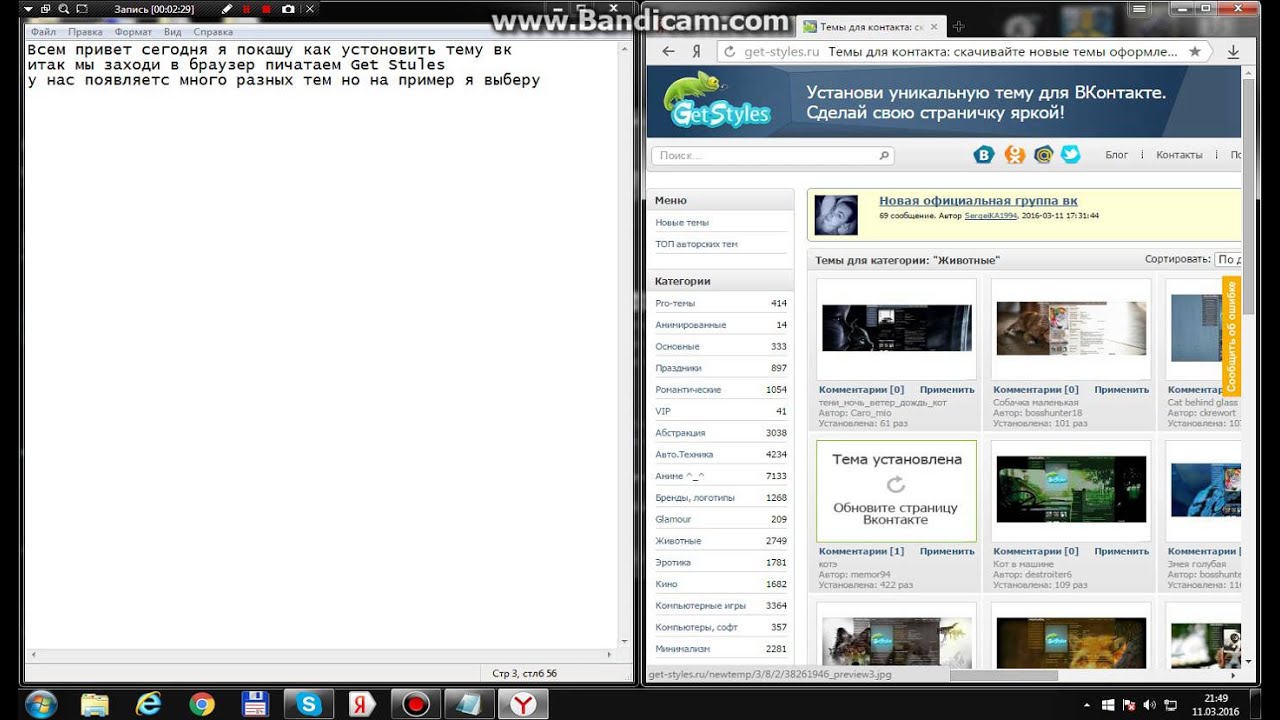The image size is (1280, 720).
Task: Click the search magnifier in Поиск field
Action: coord(884,155)
